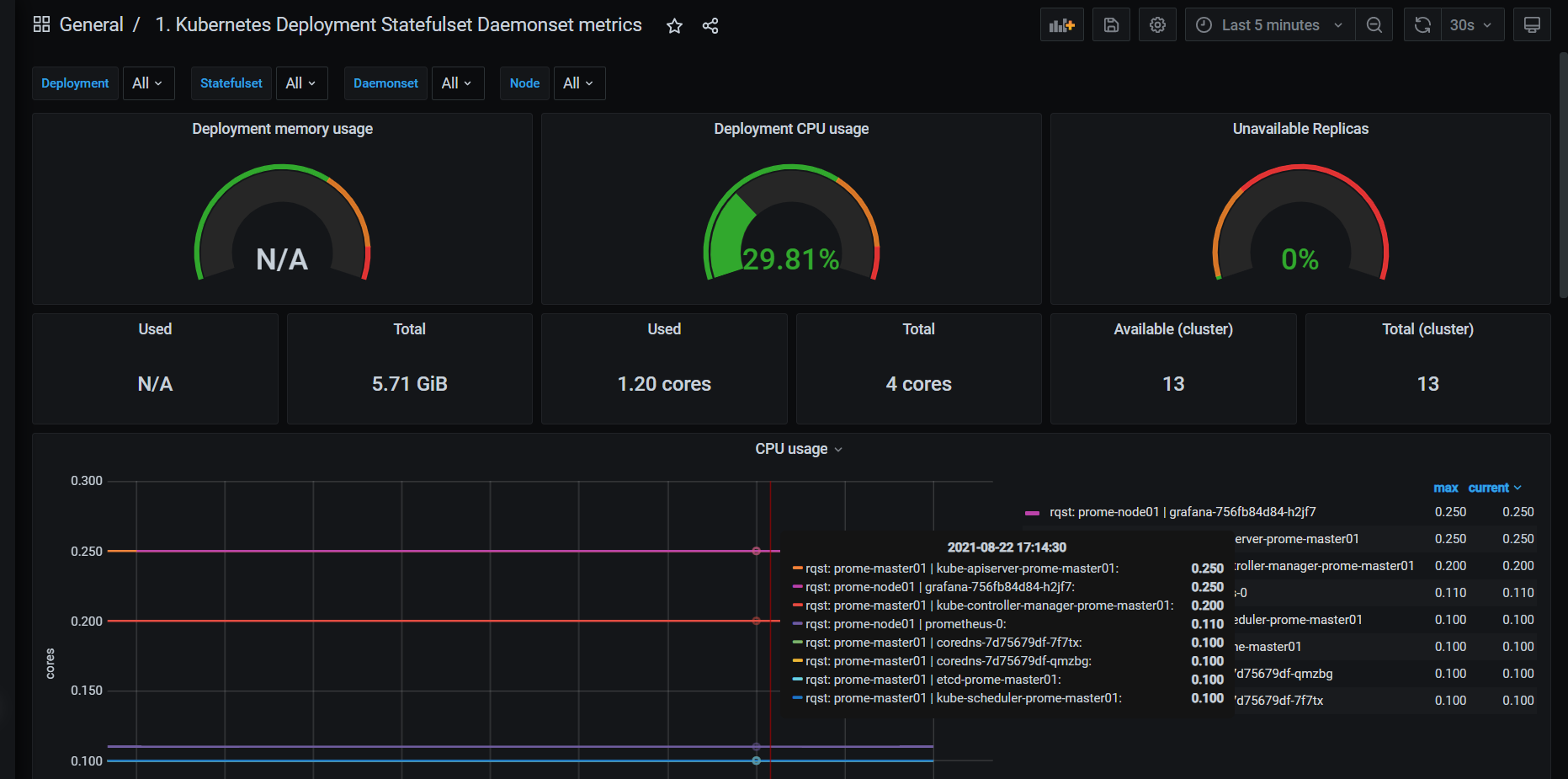This screenshot has width=1568, height=779.
Task: Open the dashboards grid icon
Action: point(41,24)
